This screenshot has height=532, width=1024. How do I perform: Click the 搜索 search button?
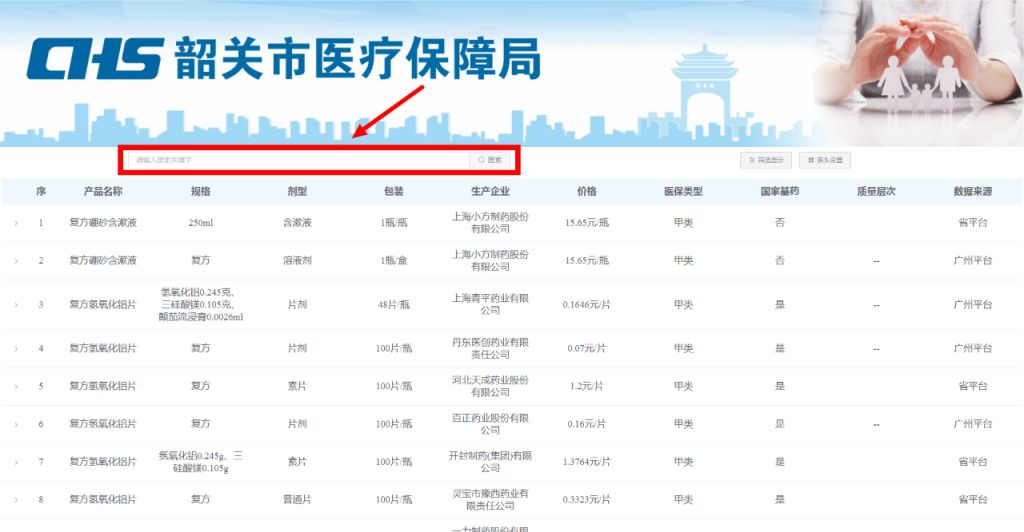pyautogui.click(x=490, y=160)
